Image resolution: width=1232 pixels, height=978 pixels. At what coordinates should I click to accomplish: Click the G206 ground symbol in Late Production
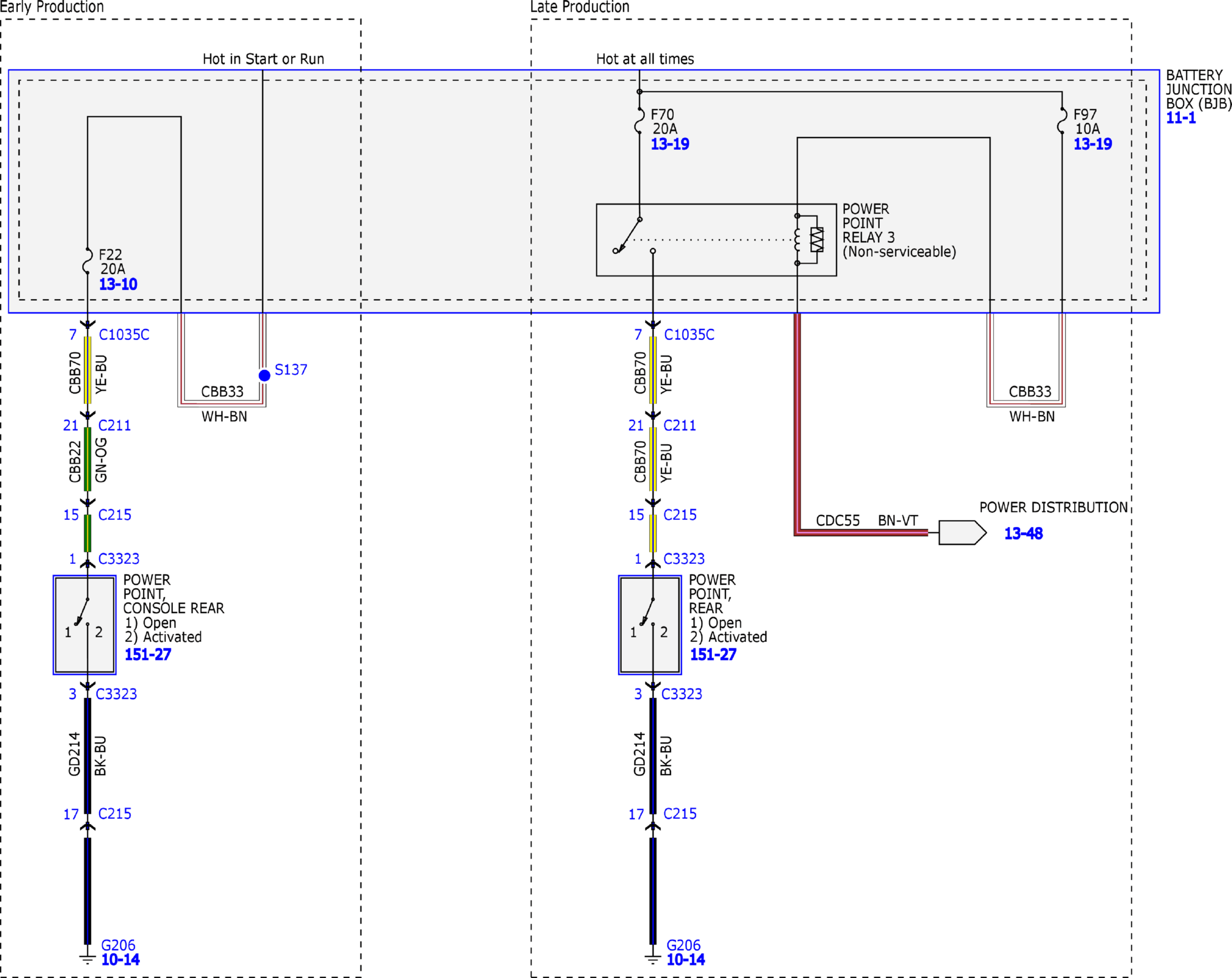pos(652,959)
